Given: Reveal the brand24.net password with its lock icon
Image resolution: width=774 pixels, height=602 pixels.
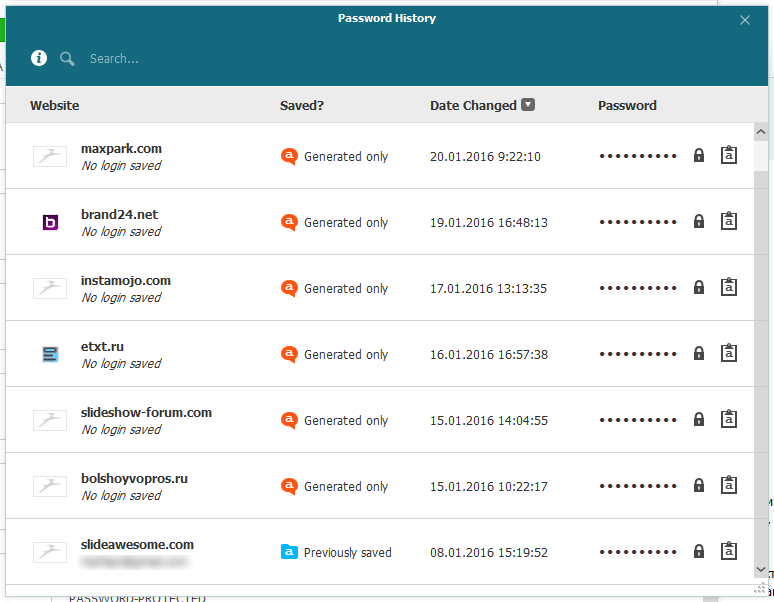Looking at the screenshot, I should tap(698, 222).
